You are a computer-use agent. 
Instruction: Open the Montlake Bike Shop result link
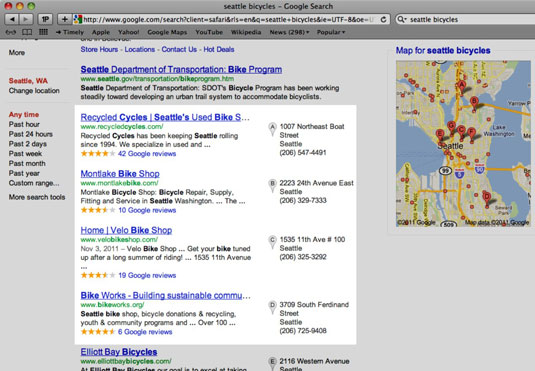coord(120,174)
